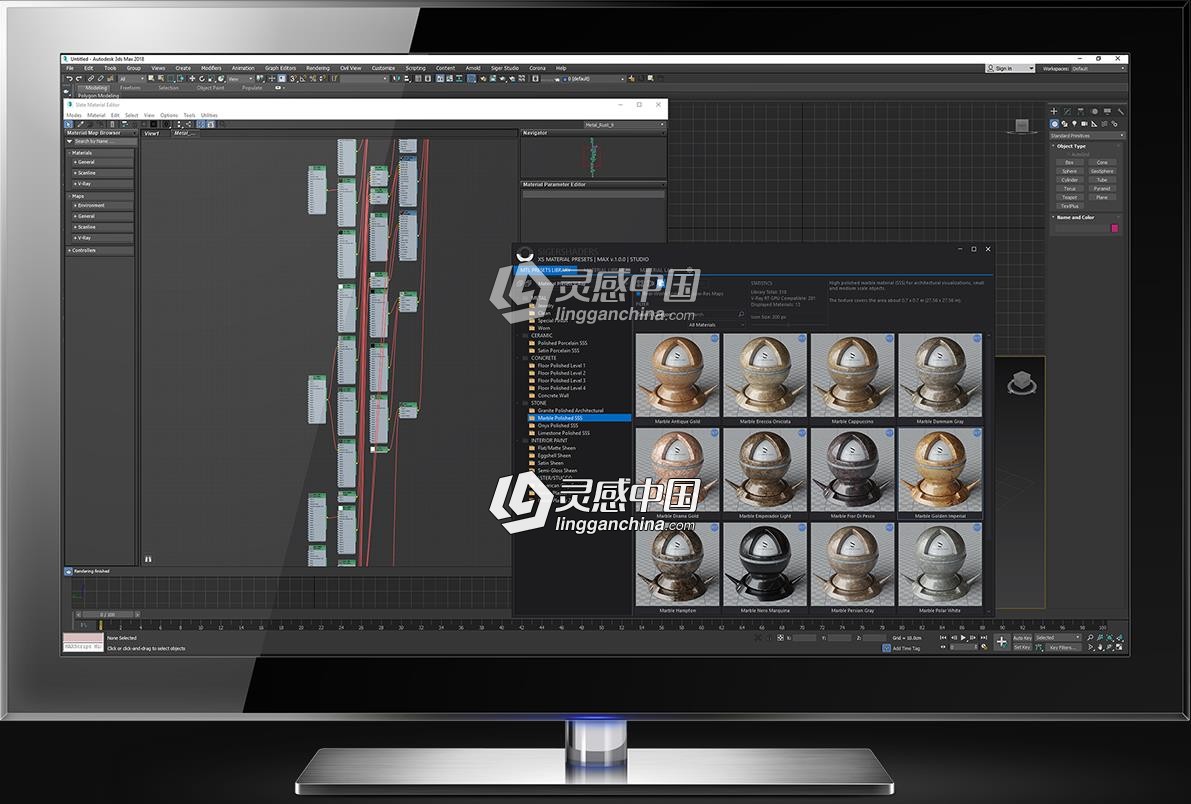Select the MTL Presets Library tab
This screenshot has width=1191, height=804.
point(545,270)
